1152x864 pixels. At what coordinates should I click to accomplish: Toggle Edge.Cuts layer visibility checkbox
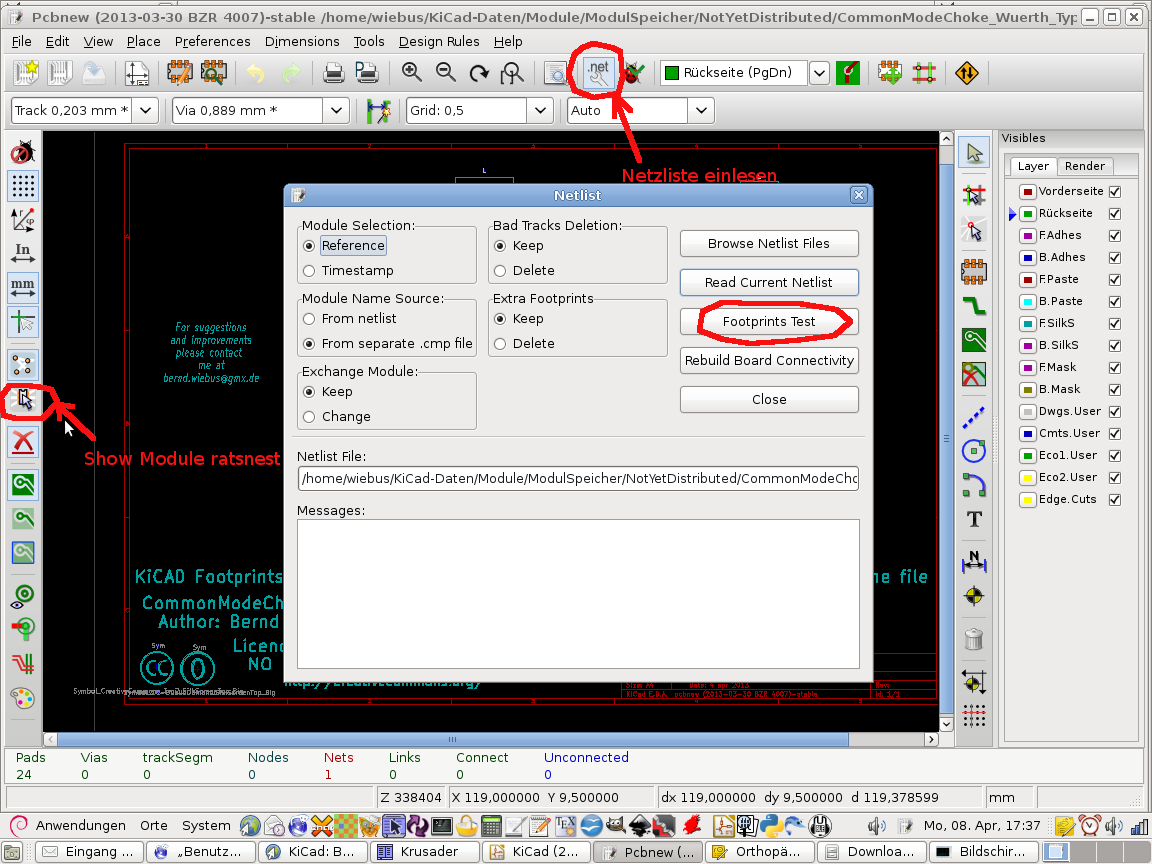1115,500
